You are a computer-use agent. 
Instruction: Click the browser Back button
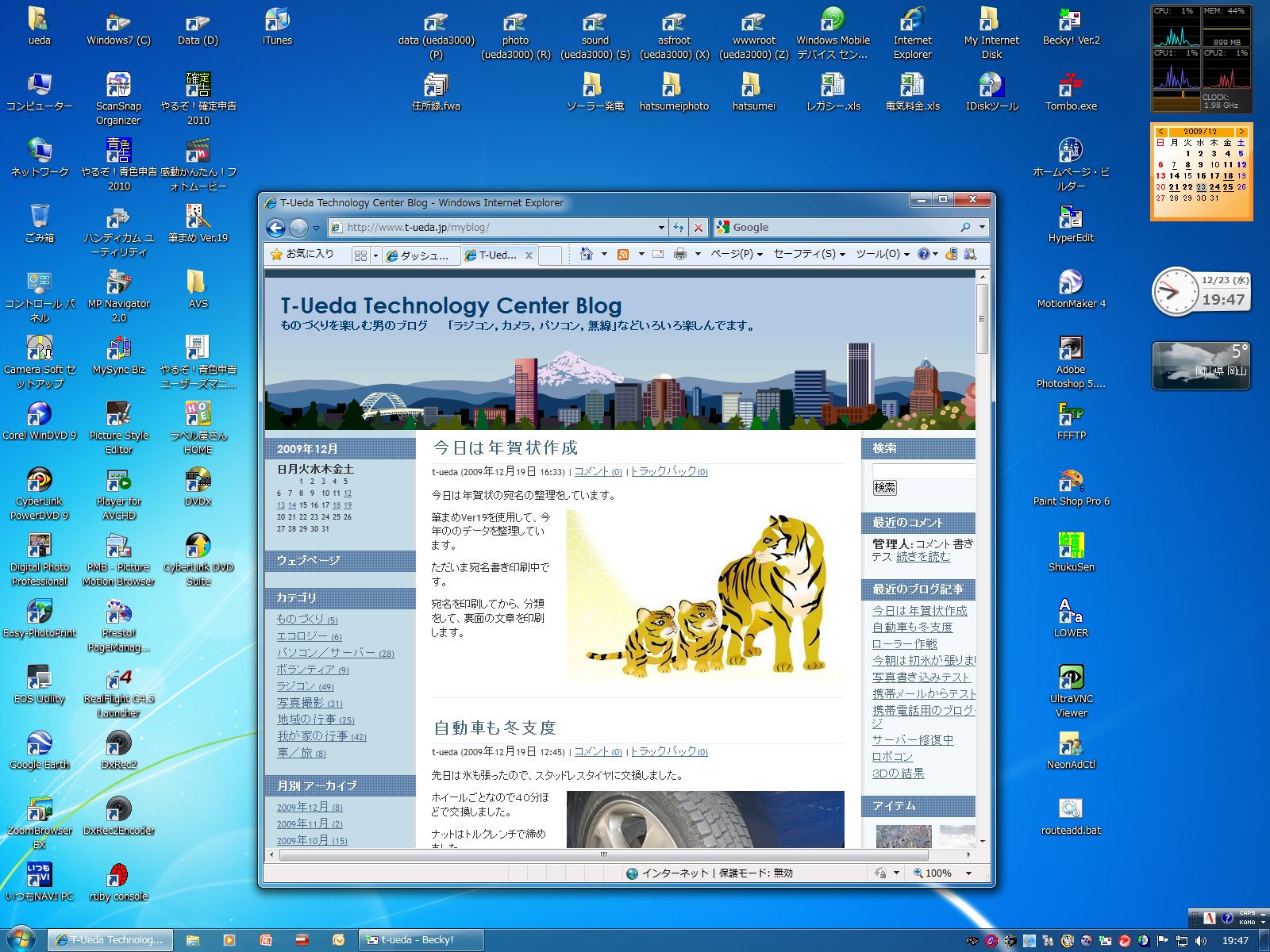tap(275, 228)
